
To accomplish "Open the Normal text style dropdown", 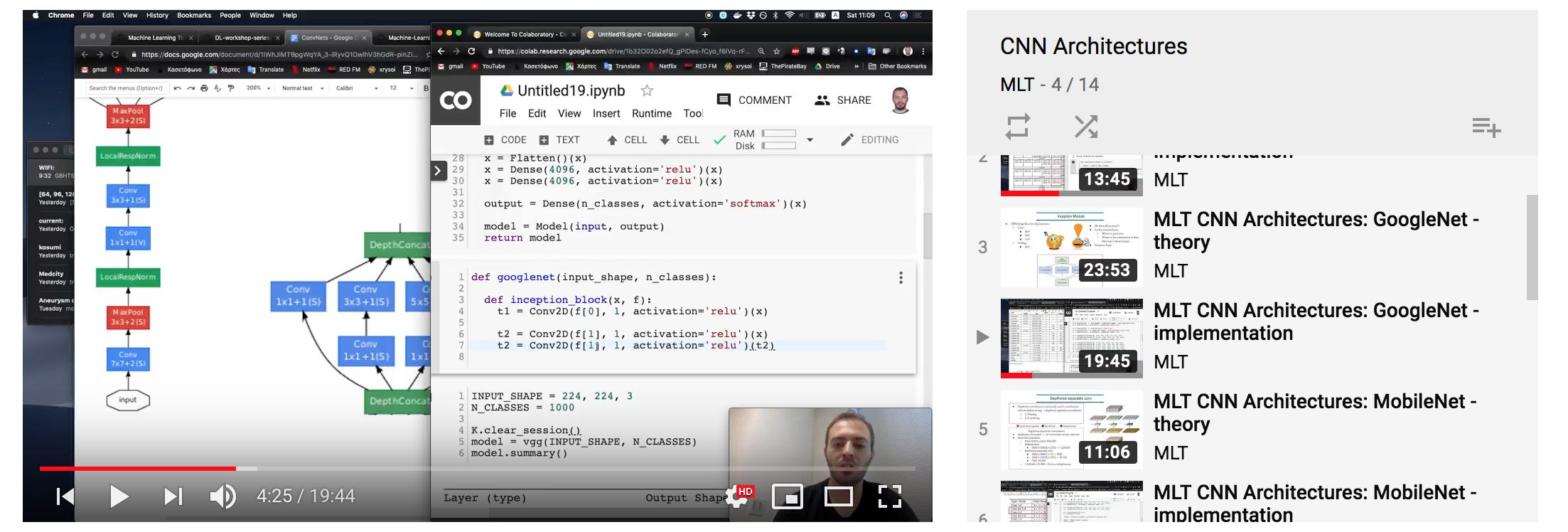I will point(304,88).
